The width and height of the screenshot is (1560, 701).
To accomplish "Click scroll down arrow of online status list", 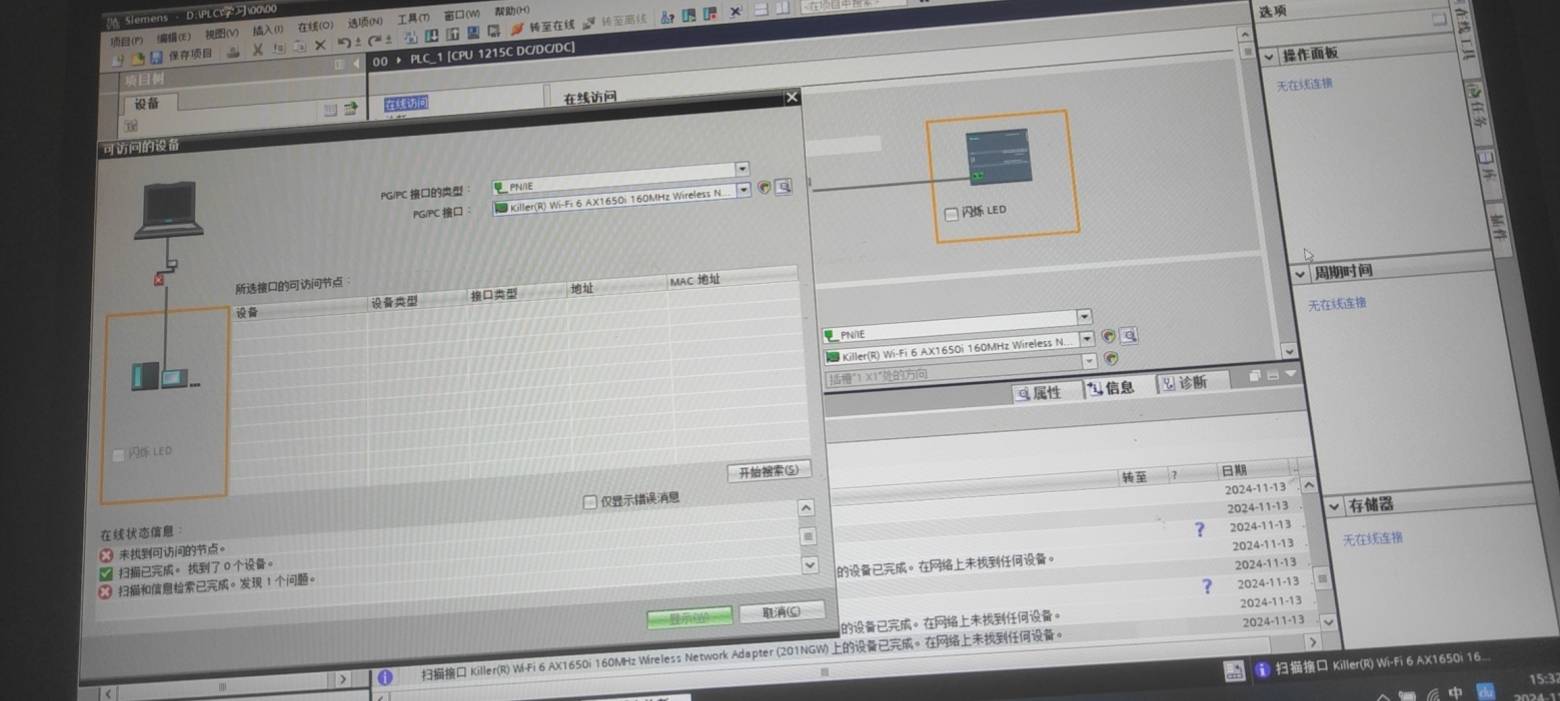I will 810,566.
